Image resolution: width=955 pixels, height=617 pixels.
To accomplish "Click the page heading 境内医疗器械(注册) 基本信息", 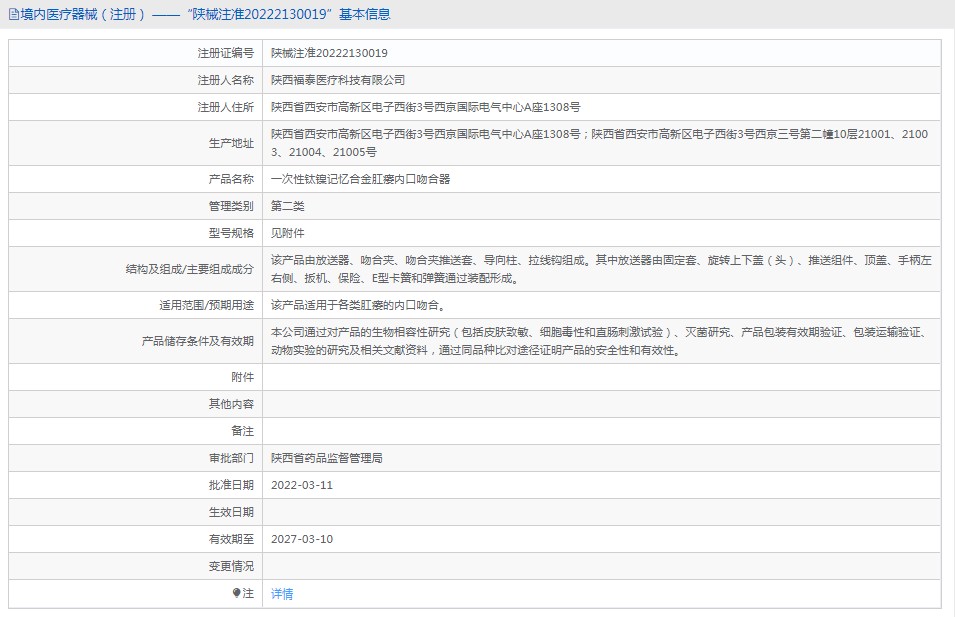I will [205, 14].
